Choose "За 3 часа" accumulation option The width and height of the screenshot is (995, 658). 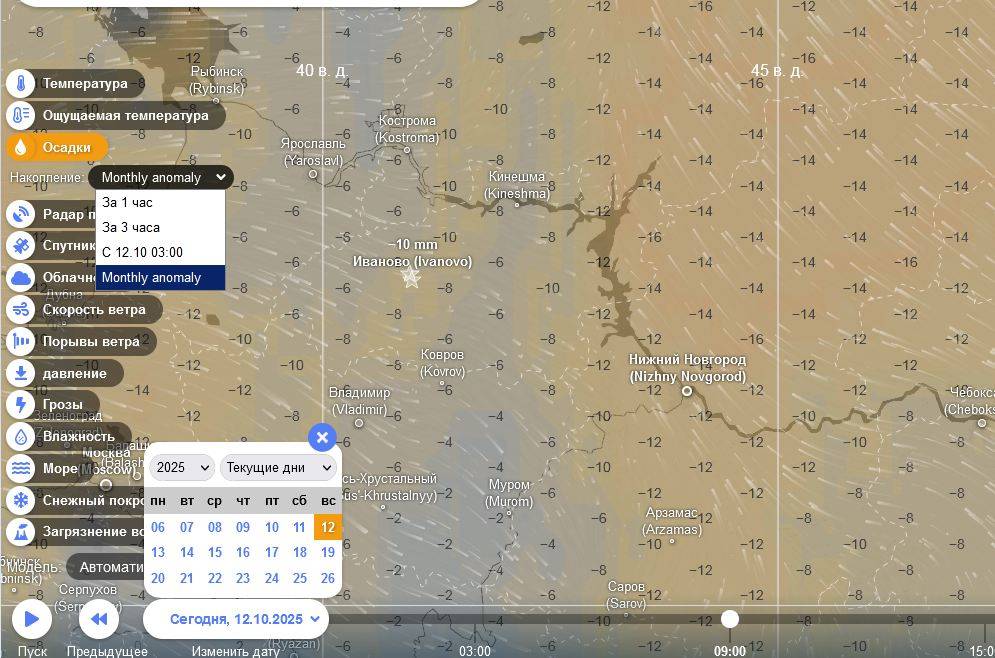coord(131,228)
